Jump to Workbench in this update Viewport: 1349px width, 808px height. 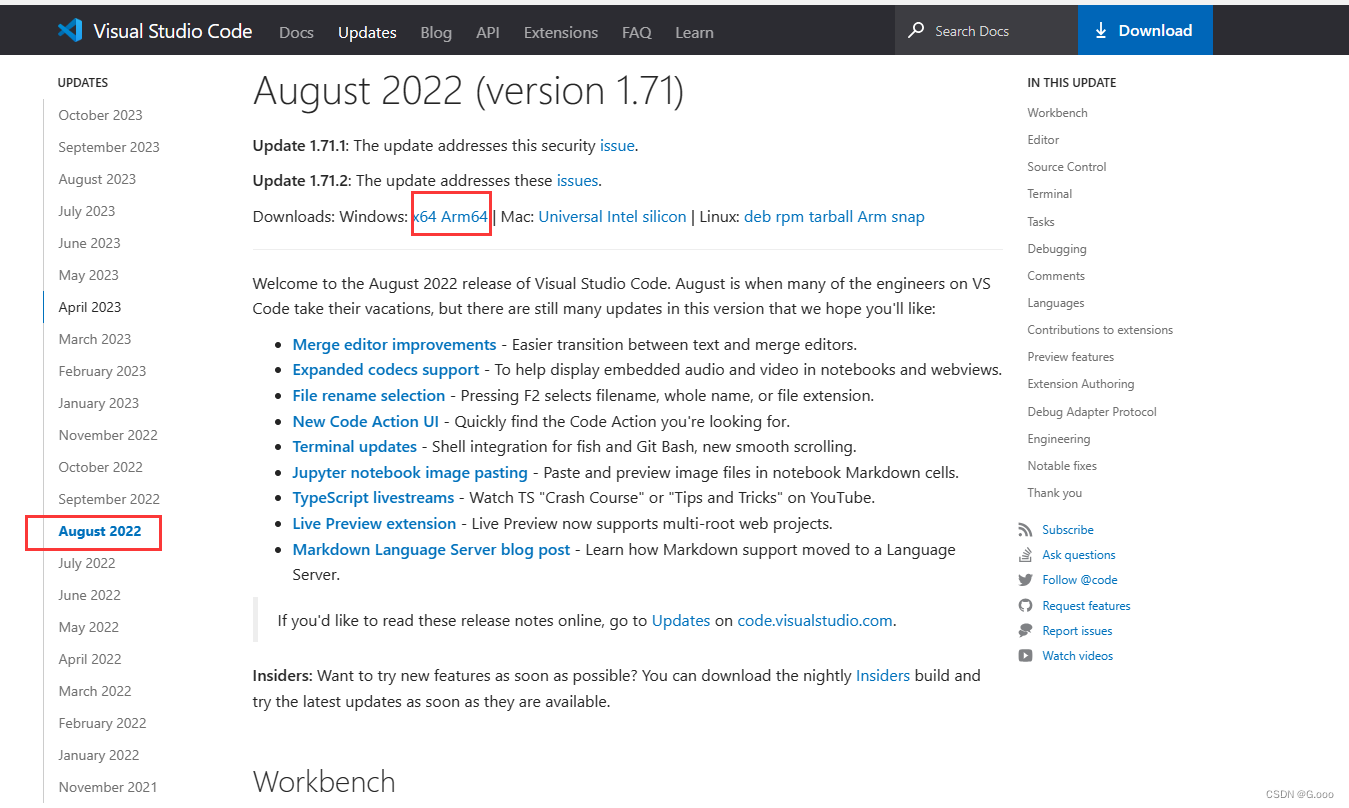[1057, 113]
